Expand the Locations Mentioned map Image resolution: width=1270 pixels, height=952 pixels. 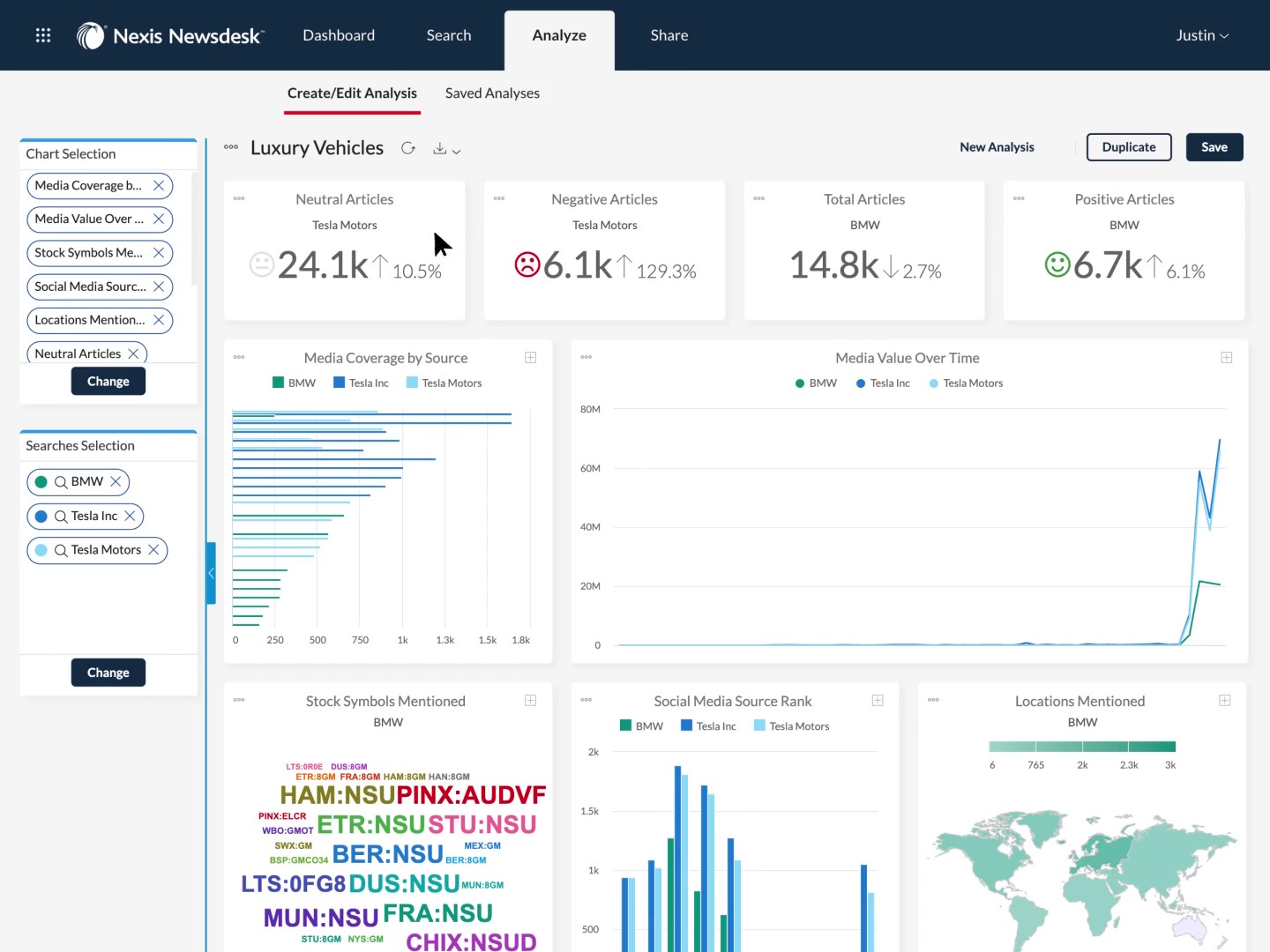[x=1225, y=700]
